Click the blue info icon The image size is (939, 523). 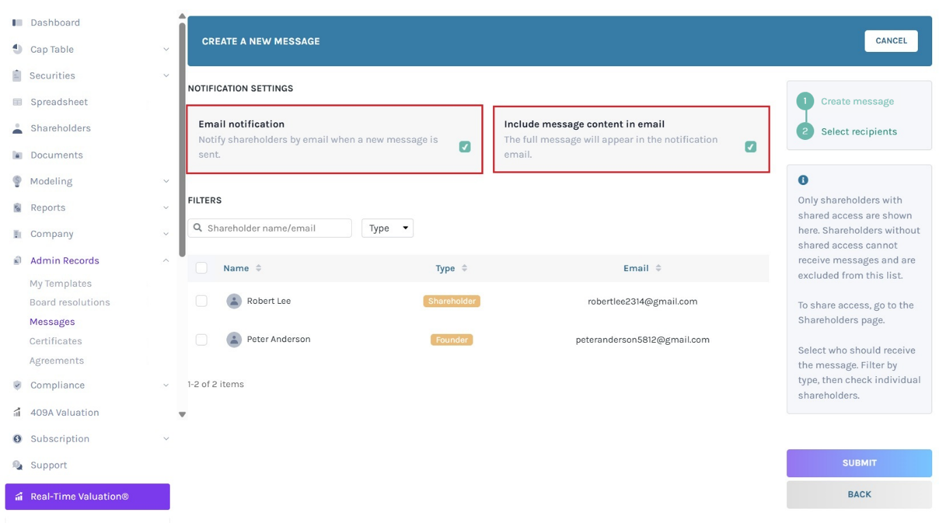803,180
